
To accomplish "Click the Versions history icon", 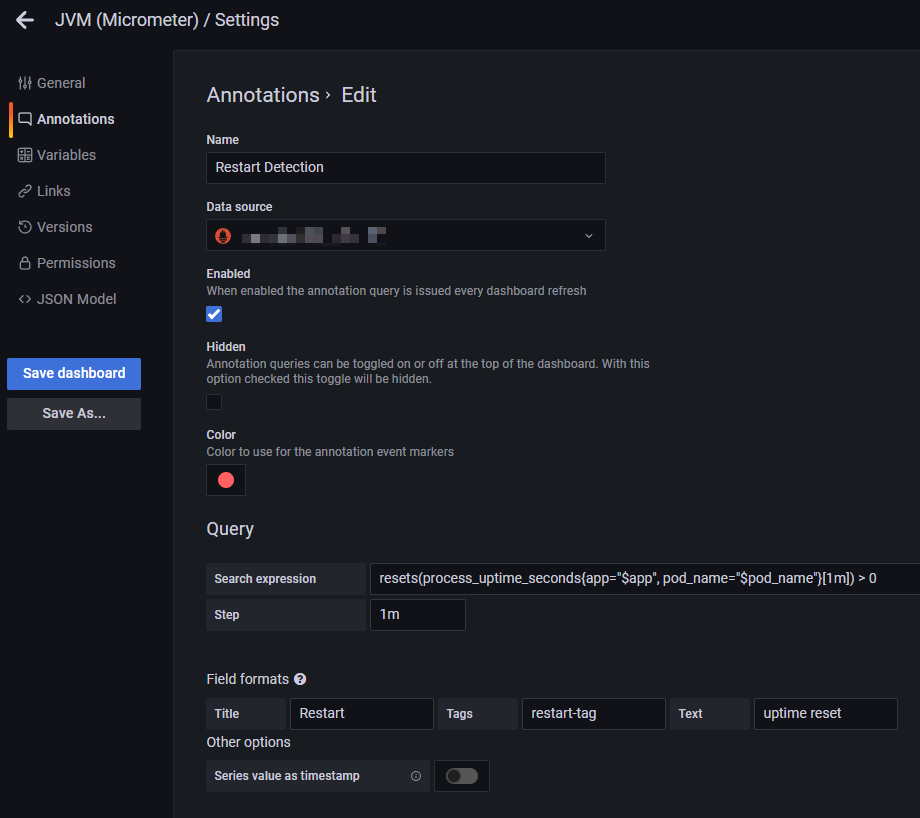I will [x=25, y=227].
